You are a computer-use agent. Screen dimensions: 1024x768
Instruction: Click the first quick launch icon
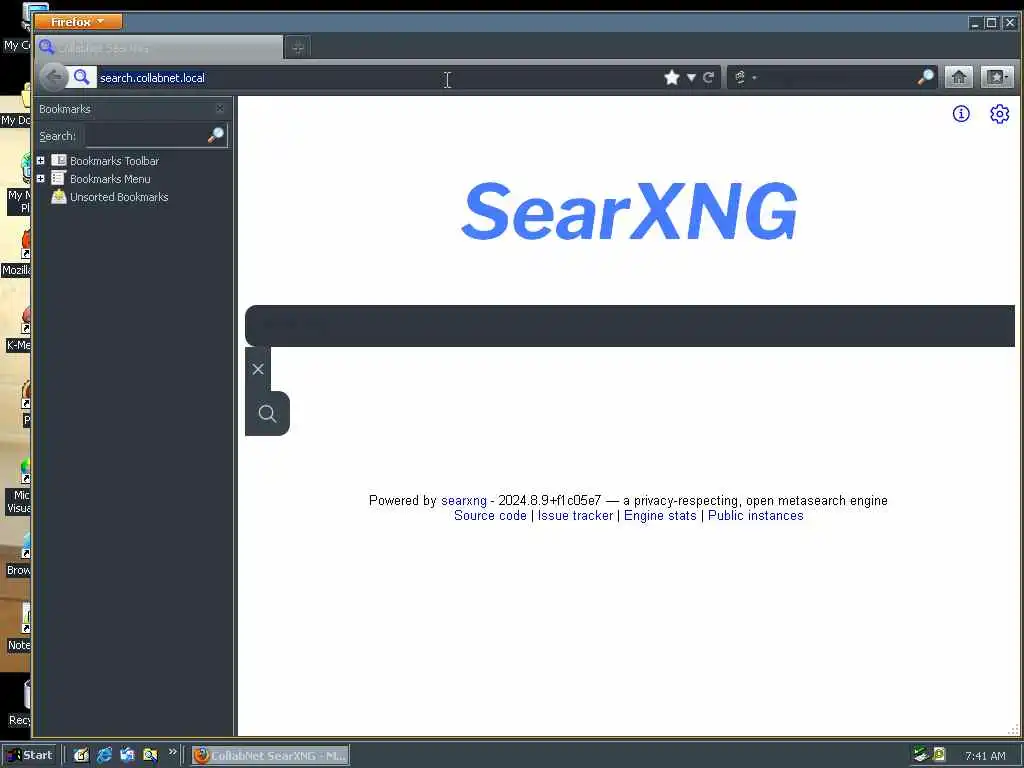tap(81, 756)
